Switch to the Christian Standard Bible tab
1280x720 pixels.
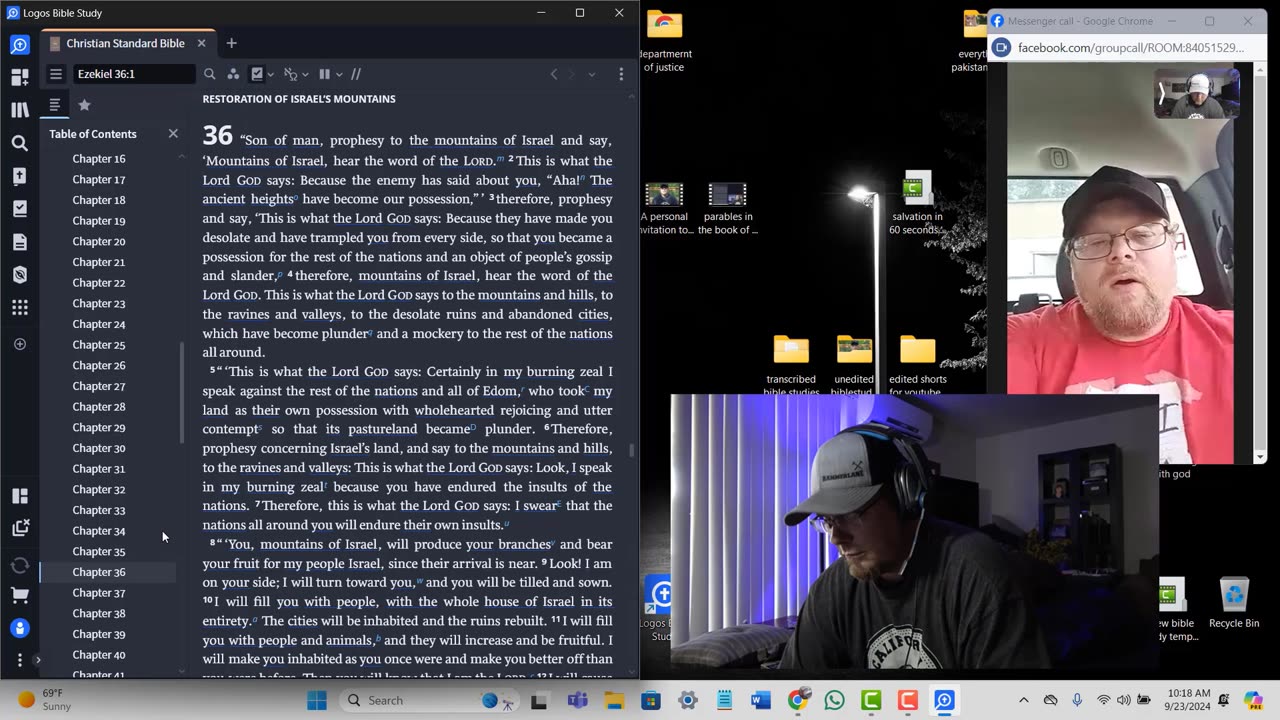(x=125, y=44)
